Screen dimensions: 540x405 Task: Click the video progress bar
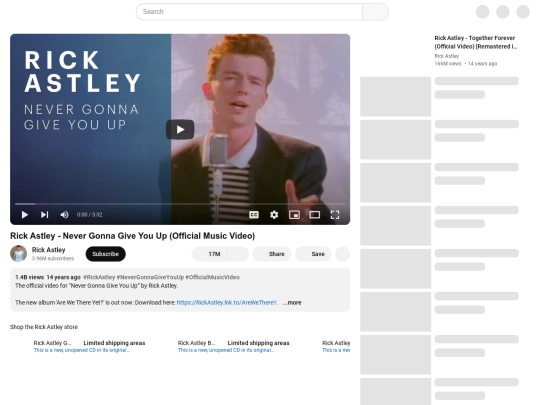180,204
